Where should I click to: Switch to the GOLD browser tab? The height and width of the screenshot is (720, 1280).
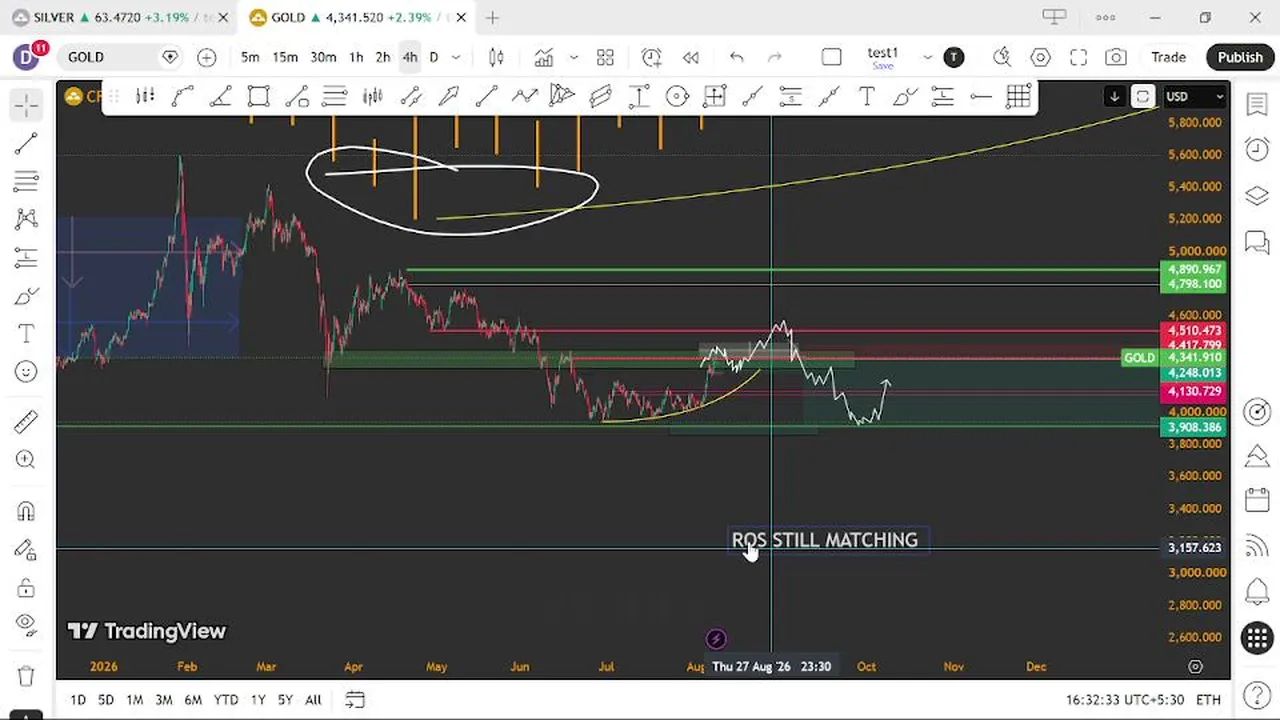(354, 17)
